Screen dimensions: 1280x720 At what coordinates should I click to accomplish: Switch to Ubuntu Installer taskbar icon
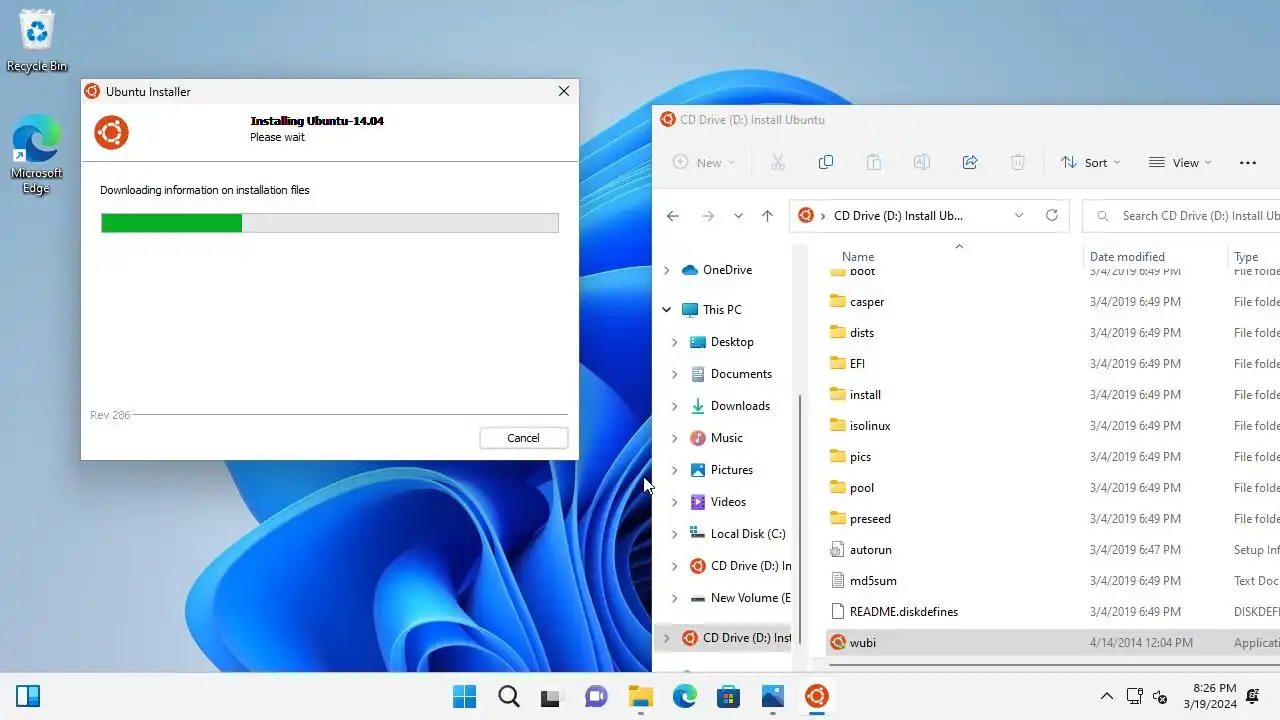pyautogui.click(x=816, y=696)
